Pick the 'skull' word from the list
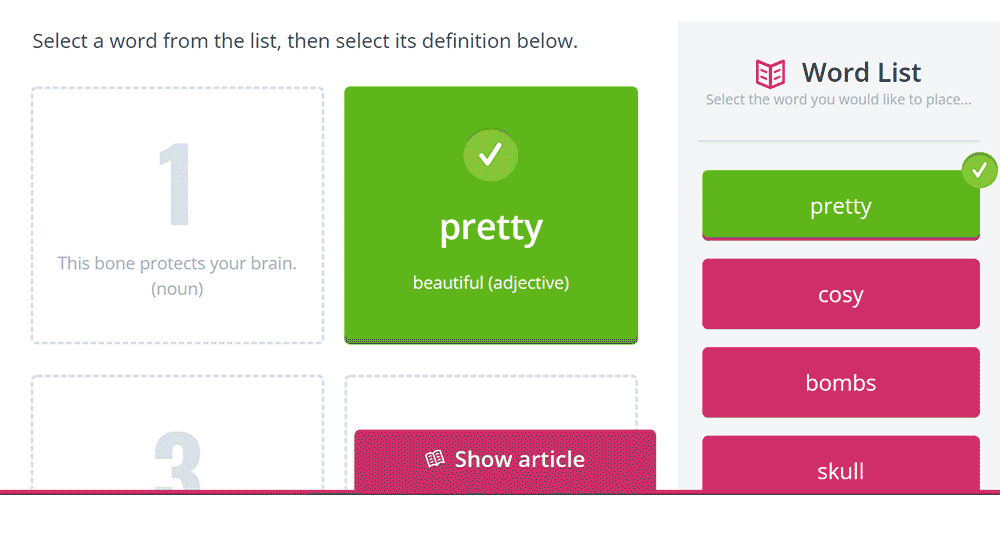1000x545 pixels. coord(840,468)
